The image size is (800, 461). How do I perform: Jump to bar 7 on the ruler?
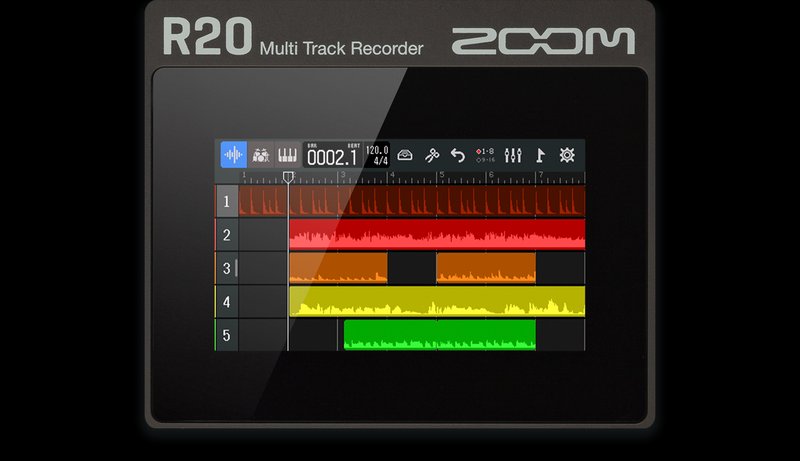pyautogui.click(x=541, y=175)
